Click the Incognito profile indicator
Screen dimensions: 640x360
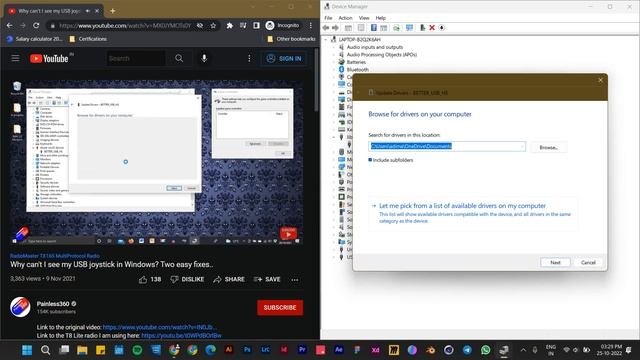pos(282,25)
